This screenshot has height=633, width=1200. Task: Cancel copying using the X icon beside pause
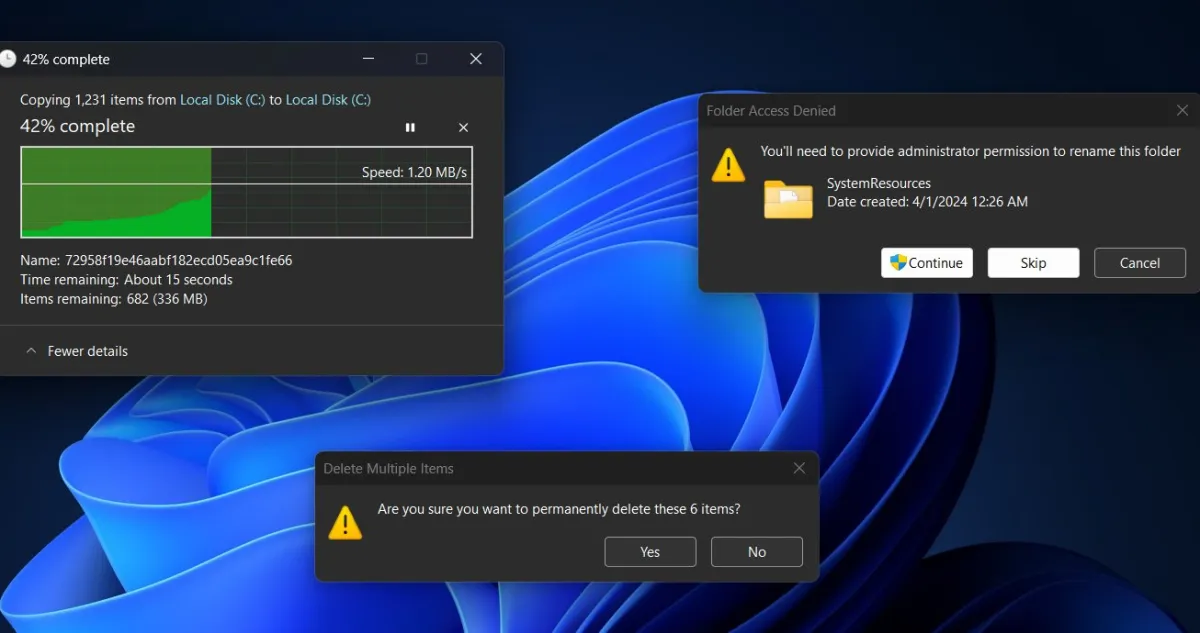463,127
